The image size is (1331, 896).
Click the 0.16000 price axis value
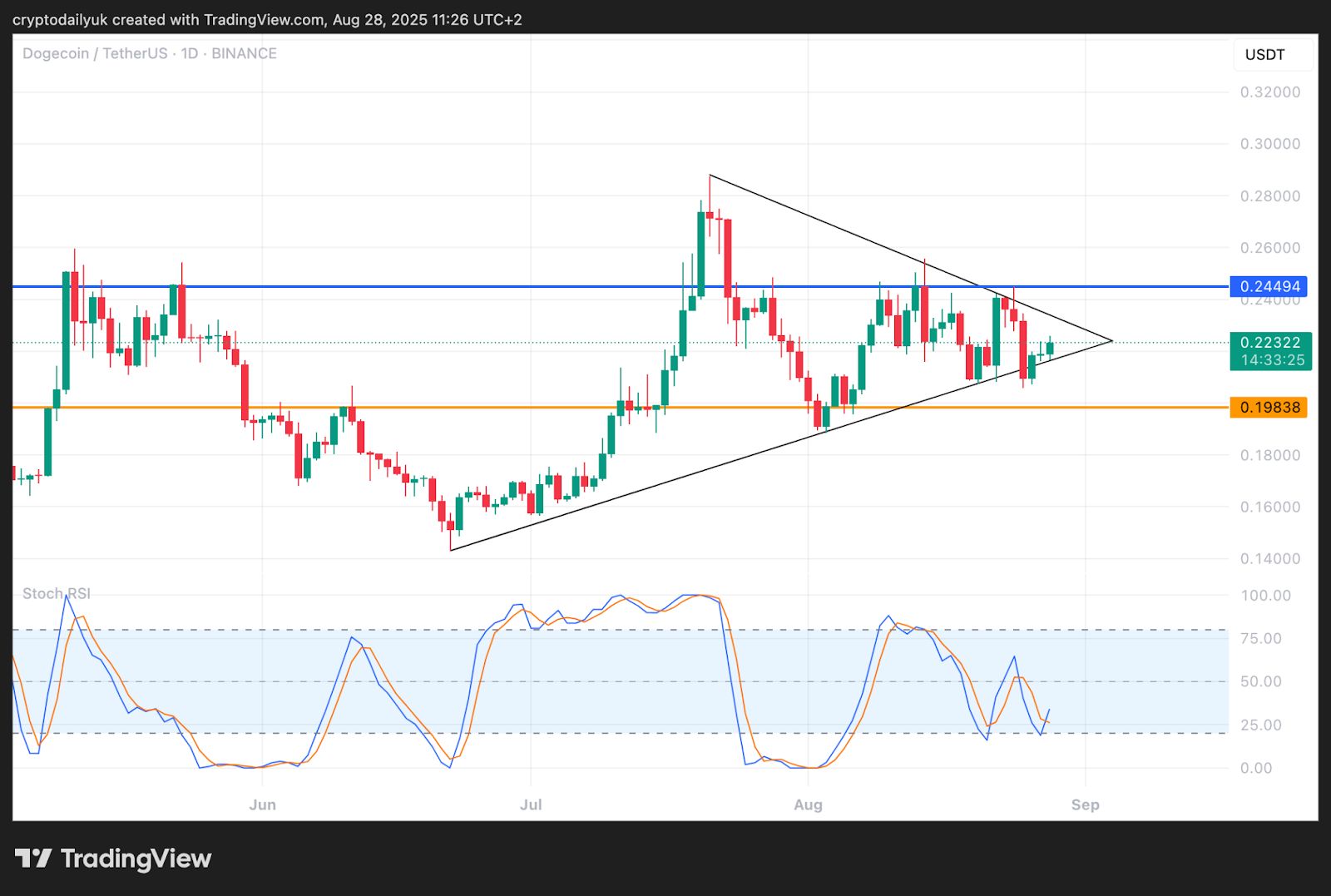coord(1270,507)
